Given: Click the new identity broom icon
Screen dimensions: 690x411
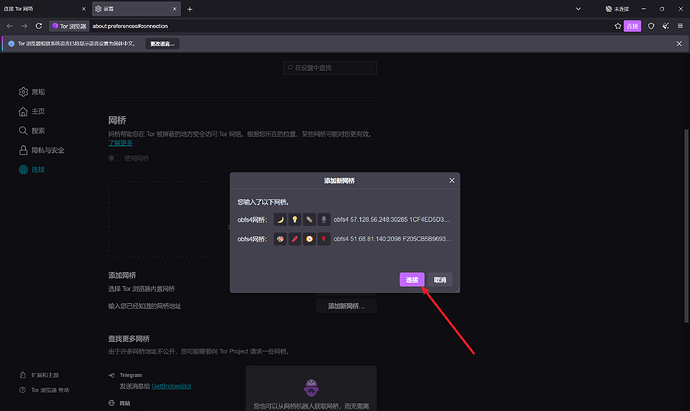Looking at the screenshot, I should [666, 26].
